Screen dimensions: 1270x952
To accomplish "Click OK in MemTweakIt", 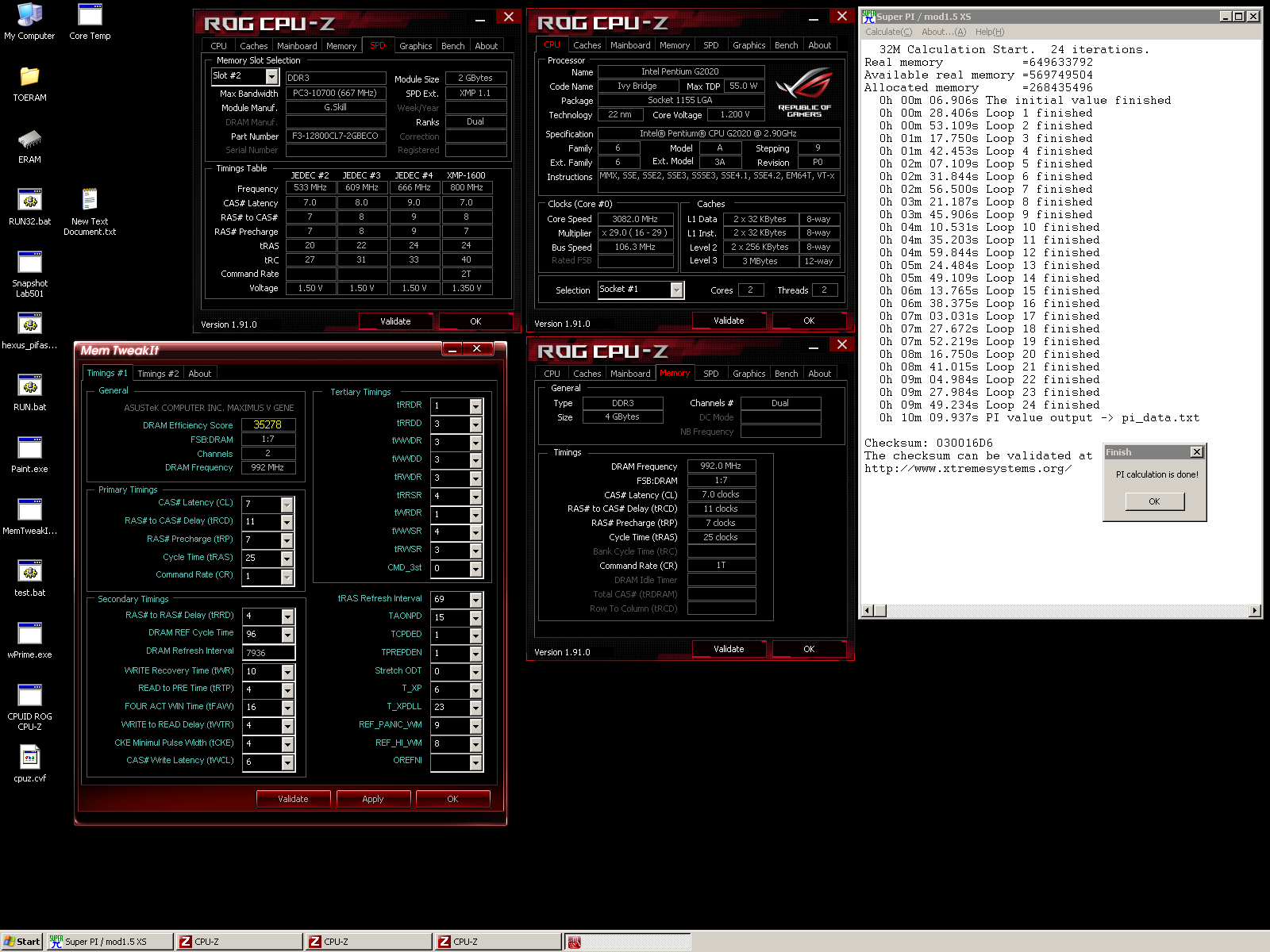I will point(452,799).
